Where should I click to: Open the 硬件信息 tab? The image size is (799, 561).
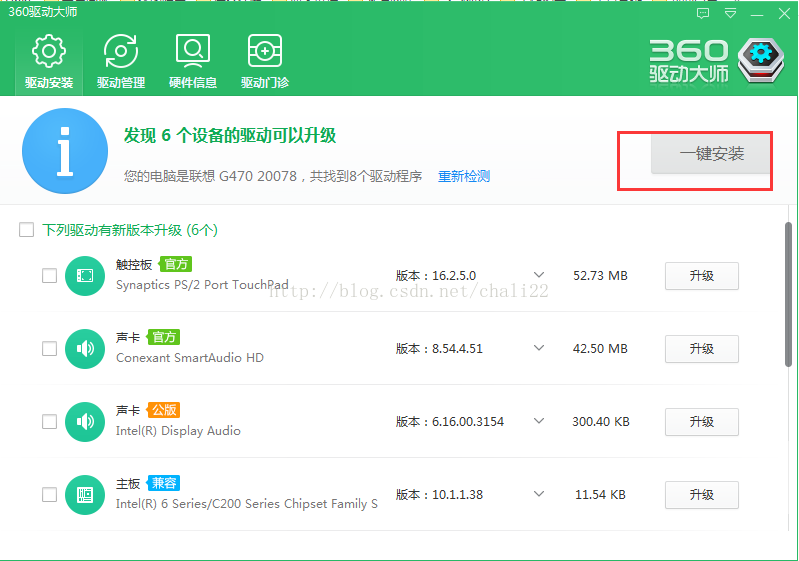click(x=193, y=61)
